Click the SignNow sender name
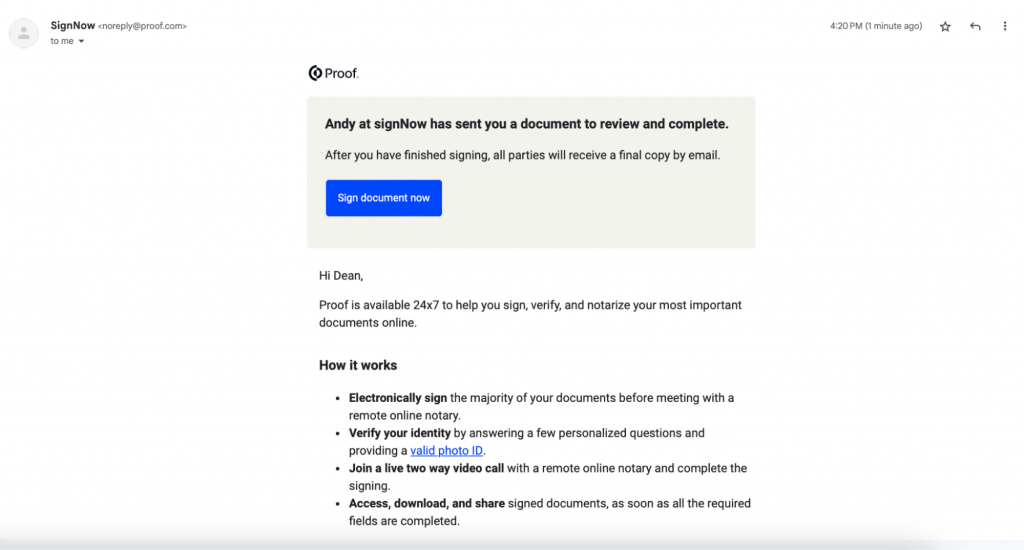1024x550 pixels. tap(73, 25)
